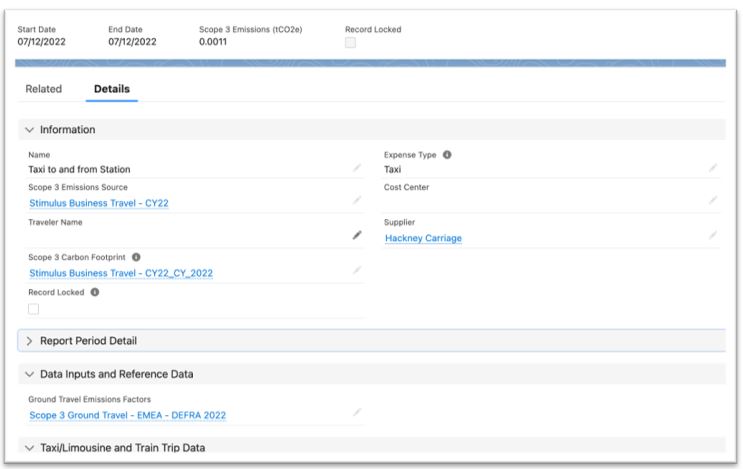Viewport: 743px width, 469px height.
Task: Toggle Record Locked checkbox in Information section
Action: 34,309
